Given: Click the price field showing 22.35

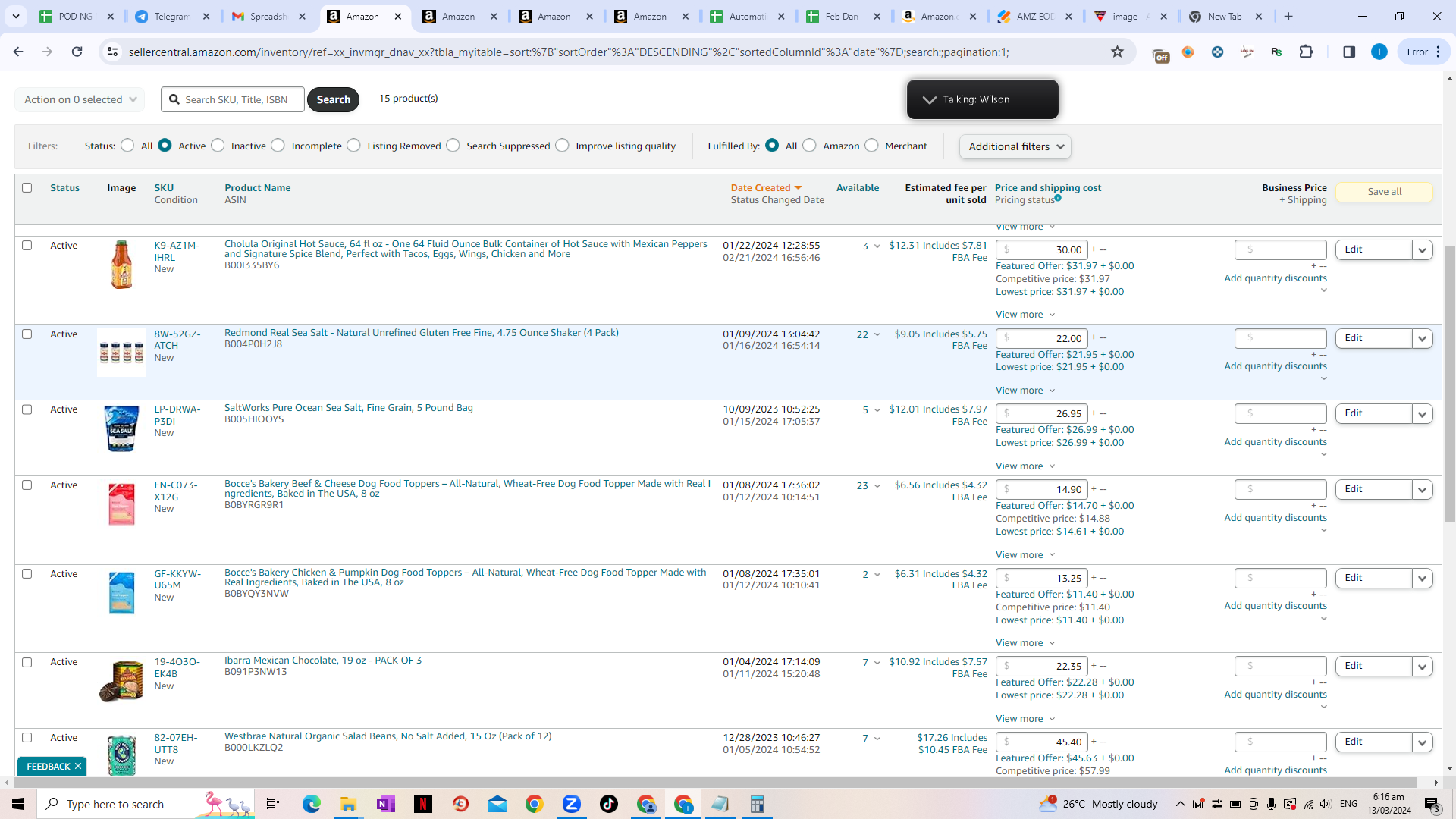Looking at the screenshot, I should pyautogui.click(x=1042, y=667).
